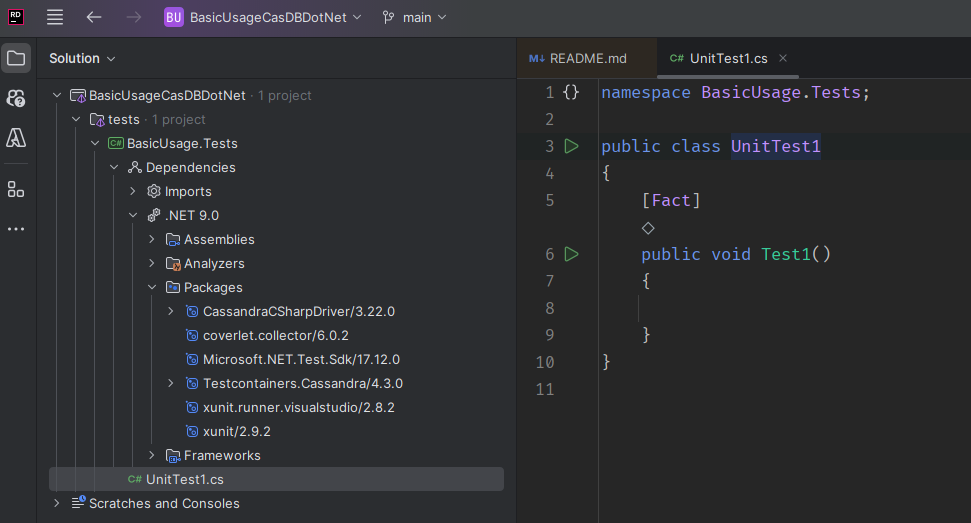971x523 pixels.
Task: Open the Azure tool window icon
Action: [x=16, y=138]
